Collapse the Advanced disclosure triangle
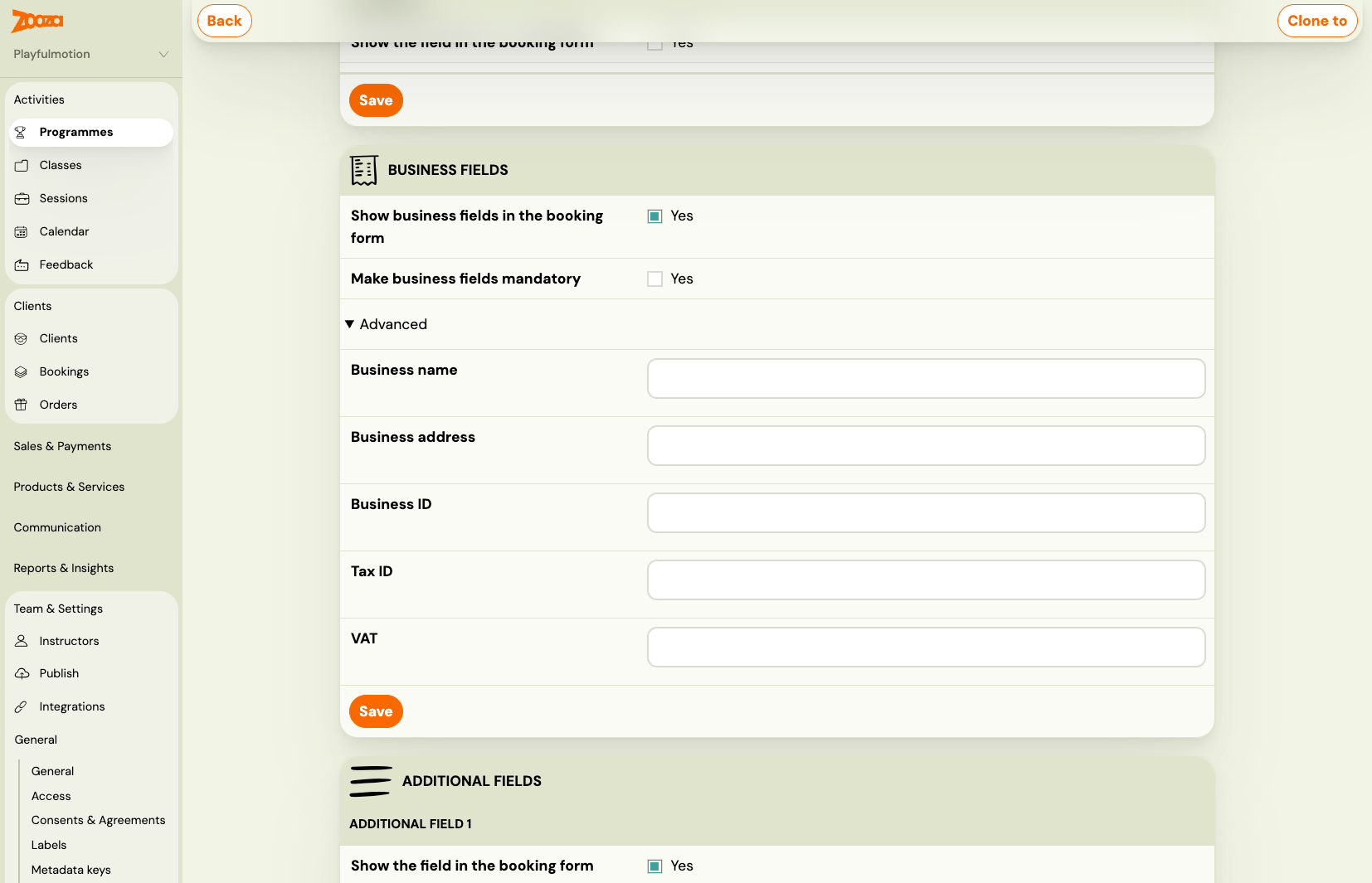 [x=350, y=324]
